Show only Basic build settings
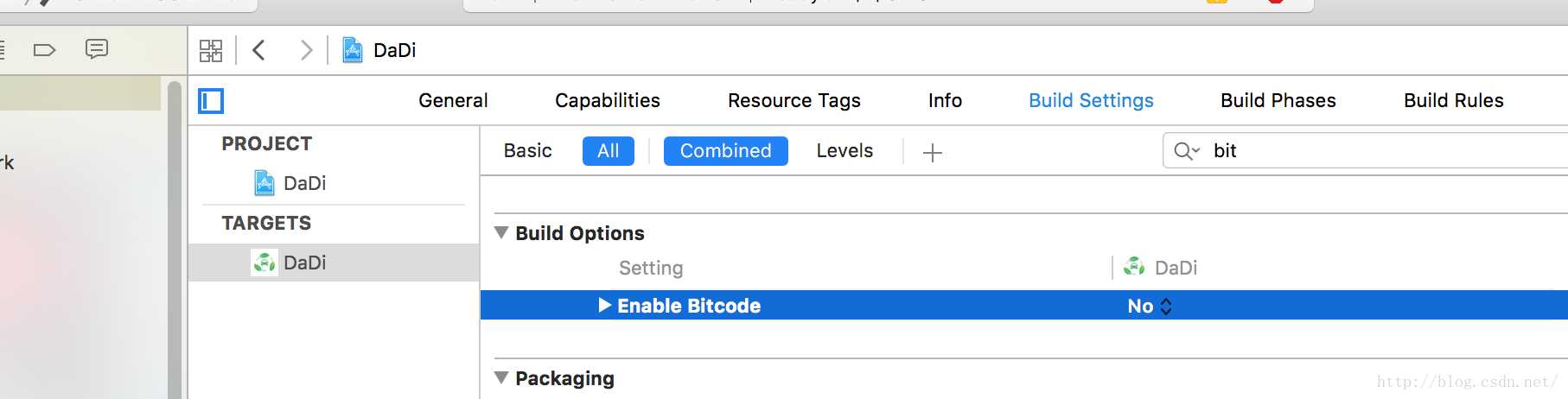 click(x=527, y=151)
